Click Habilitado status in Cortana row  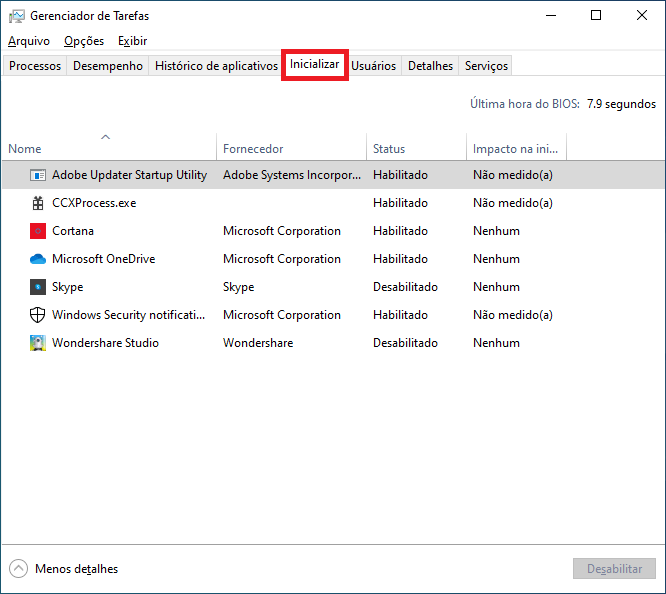pyautogui.click(x=400, y=231)
